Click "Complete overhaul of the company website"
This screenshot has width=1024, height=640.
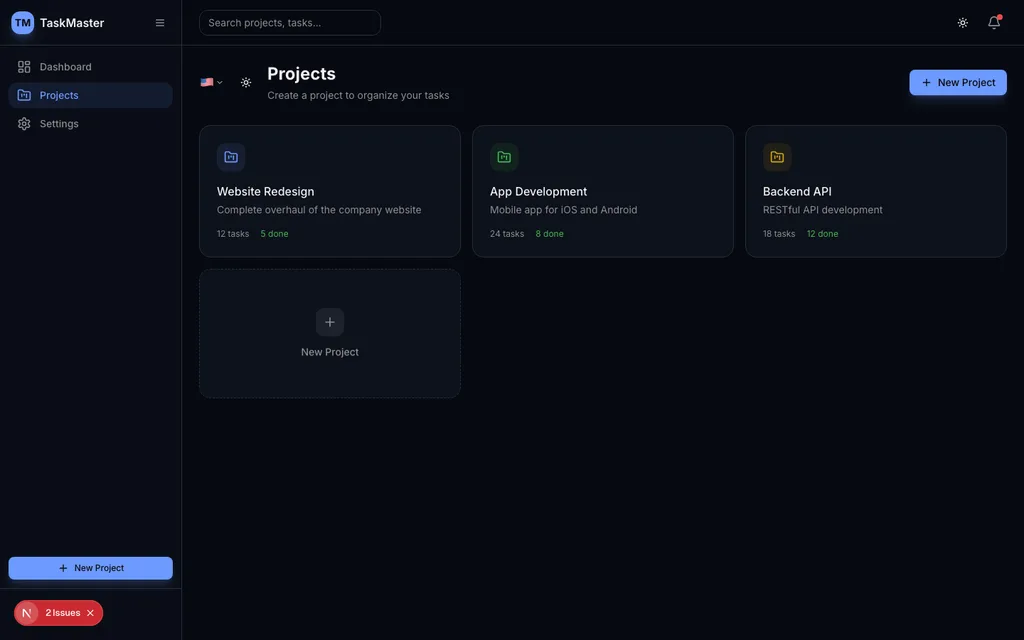pos(319,210)
